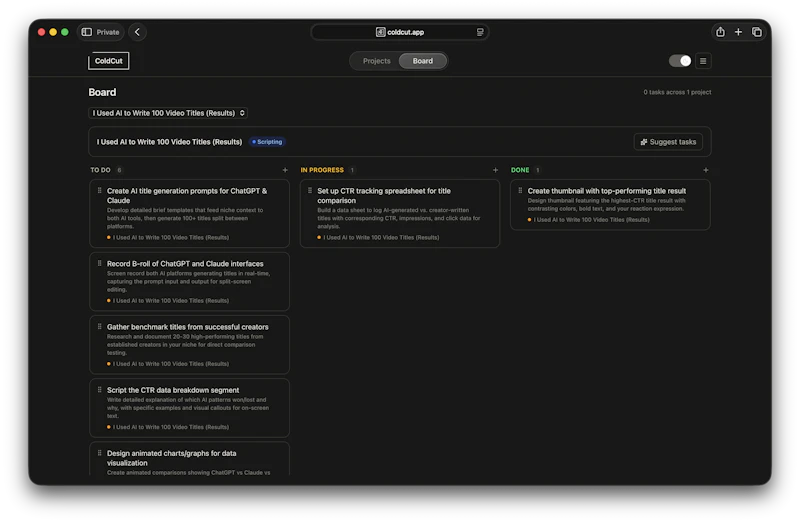Select the Board tab

[x=422, y=61]
